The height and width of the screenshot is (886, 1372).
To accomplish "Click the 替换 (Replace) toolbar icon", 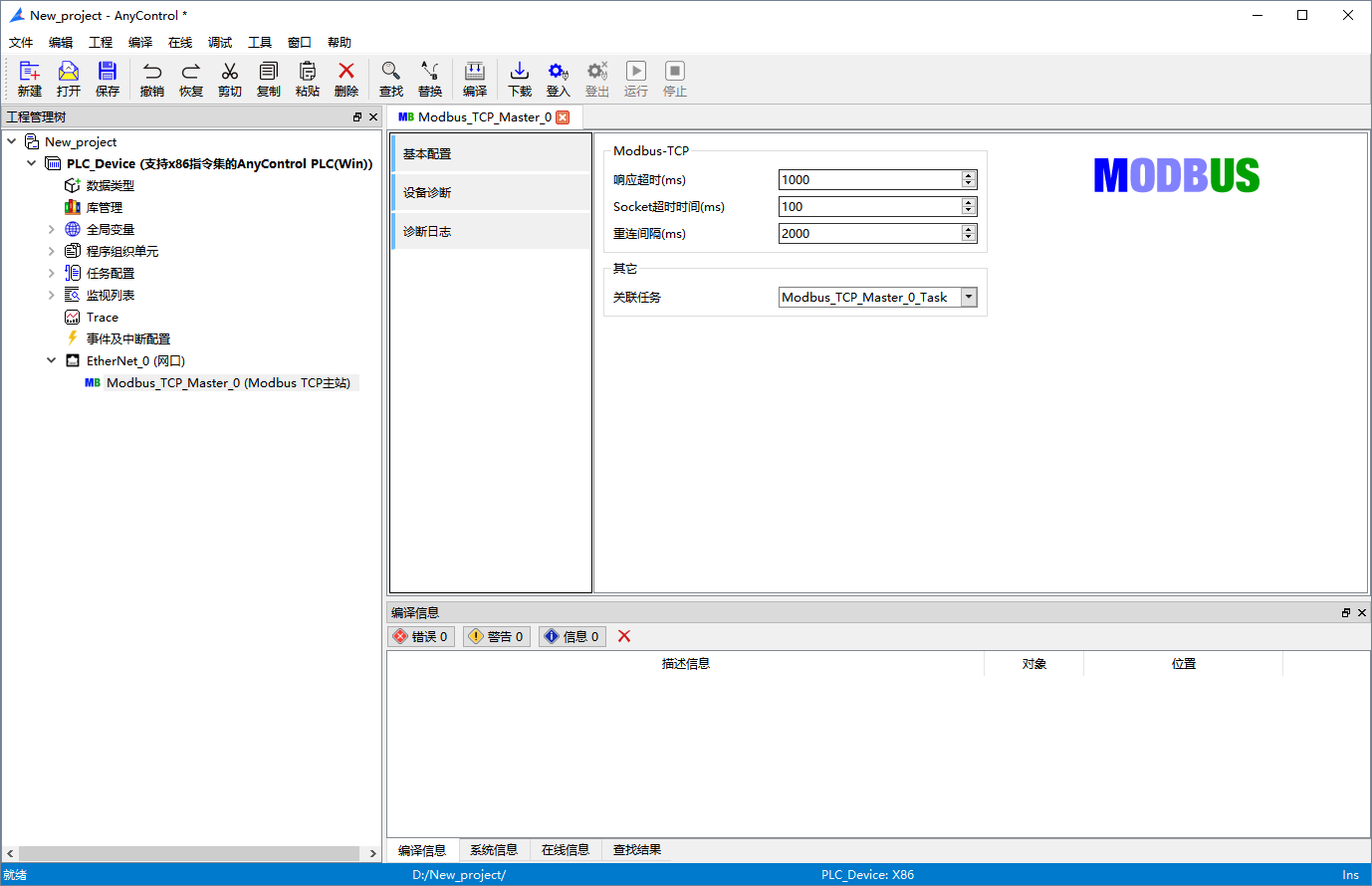I will click(430, 71).
